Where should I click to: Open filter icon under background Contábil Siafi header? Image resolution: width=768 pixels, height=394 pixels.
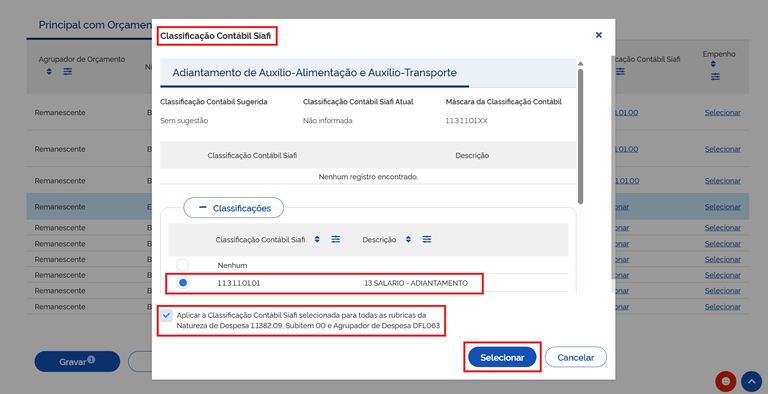click(x=620, y=72)
